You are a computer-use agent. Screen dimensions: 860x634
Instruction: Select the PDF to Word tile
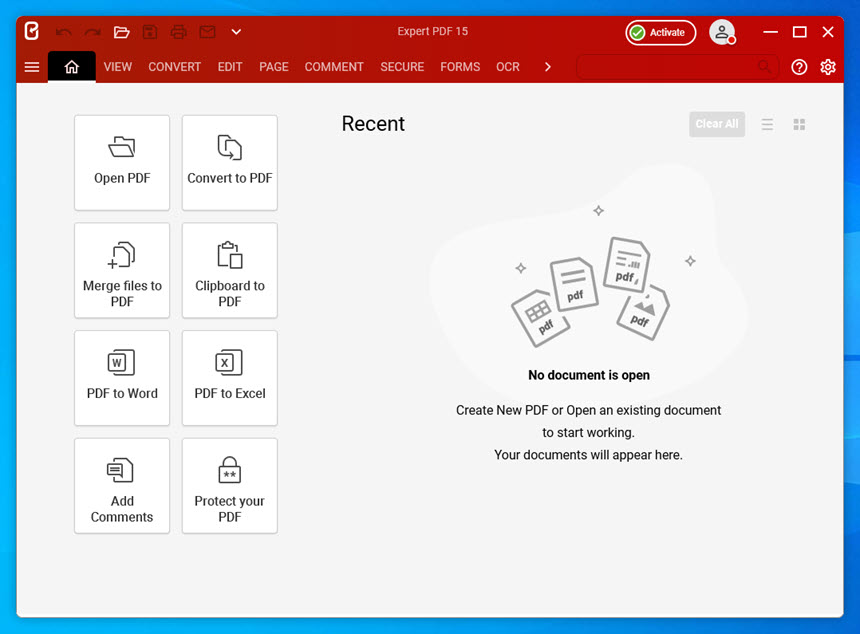pos(122,378)
